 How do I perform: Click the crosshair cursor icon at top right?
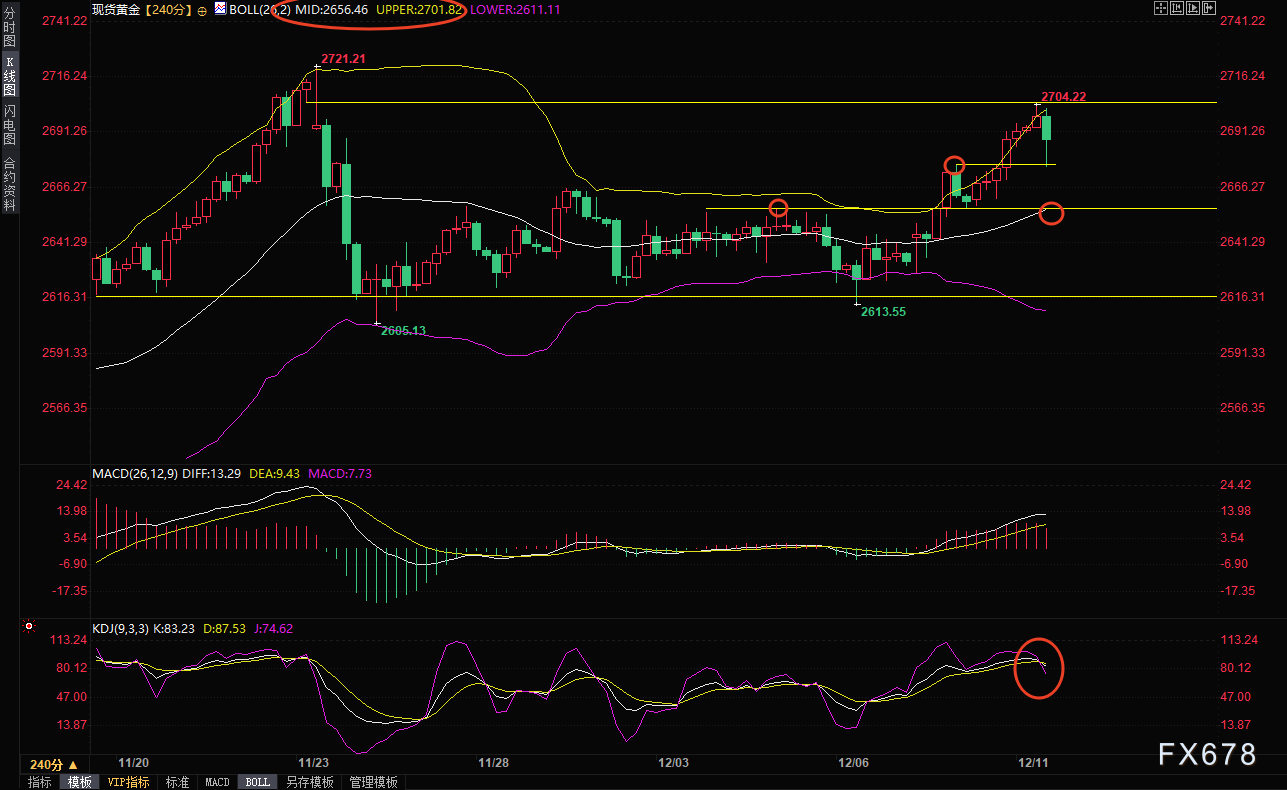tap(1161, 9)
